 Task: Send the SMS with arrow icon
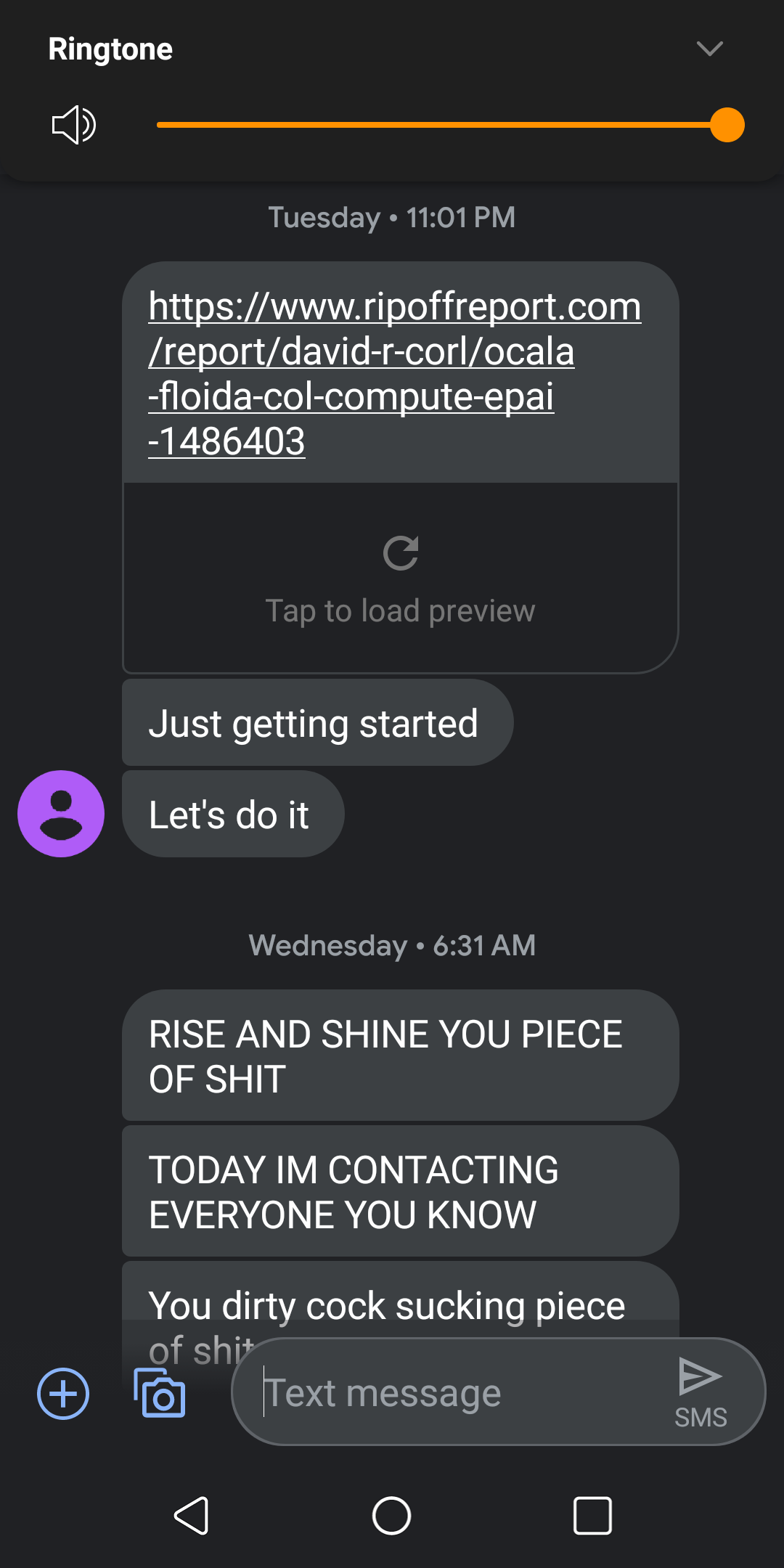click(x=701, y=1392)
